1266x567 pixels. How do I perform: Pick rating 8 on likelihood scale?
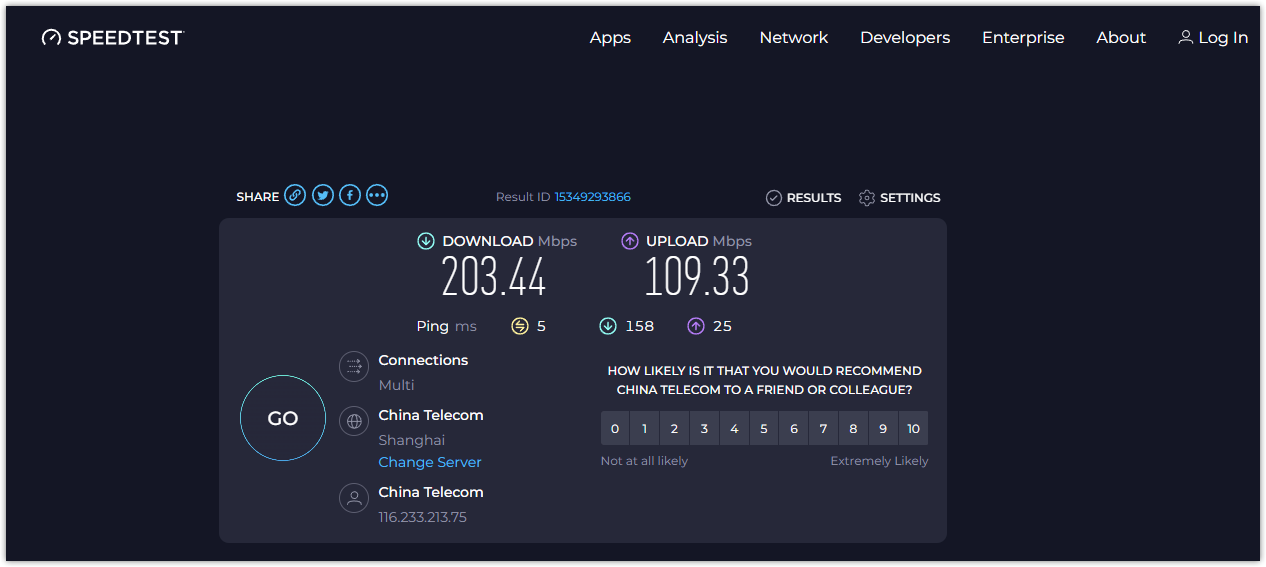[853, 429]
